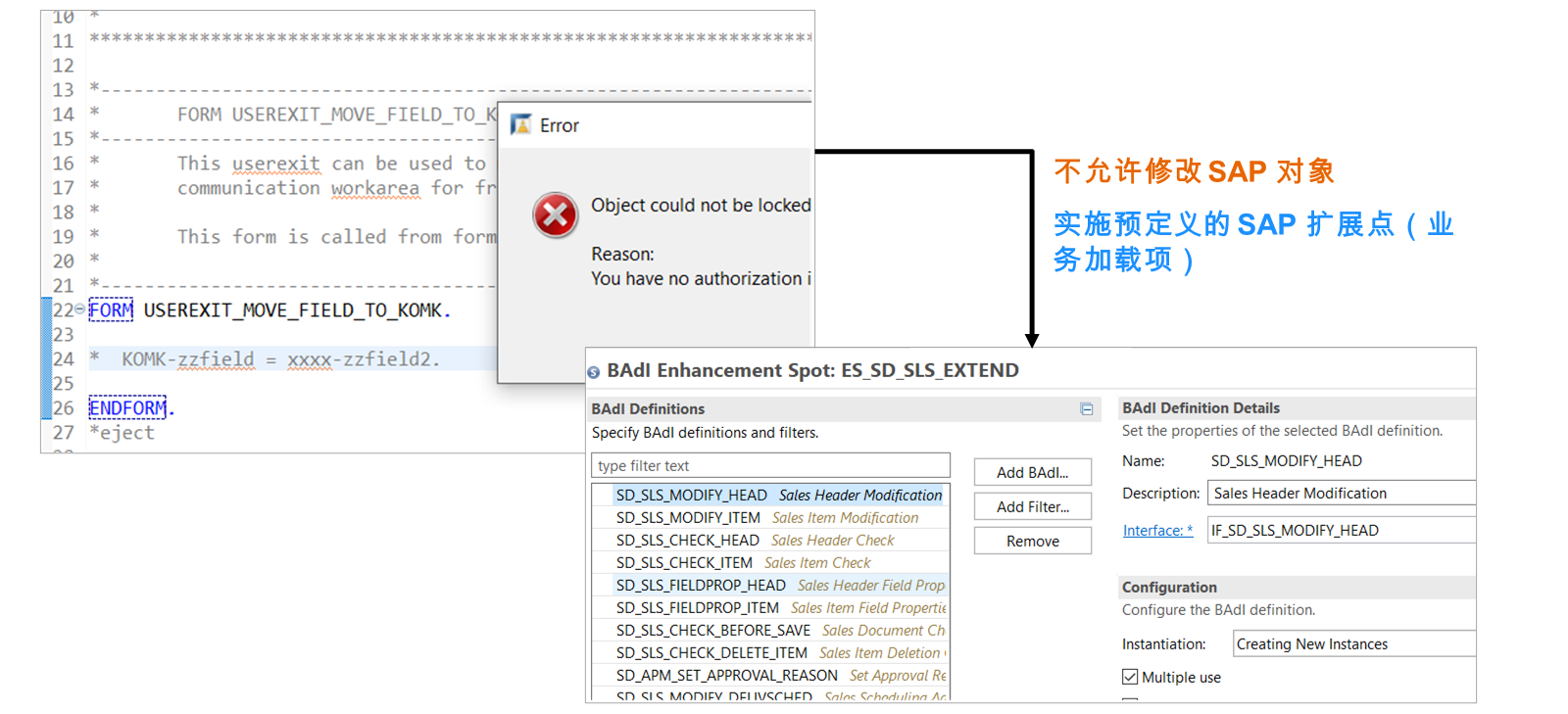Click the Description field Sales Header Modification
Screen dimensions: 1568x714
1342,493
